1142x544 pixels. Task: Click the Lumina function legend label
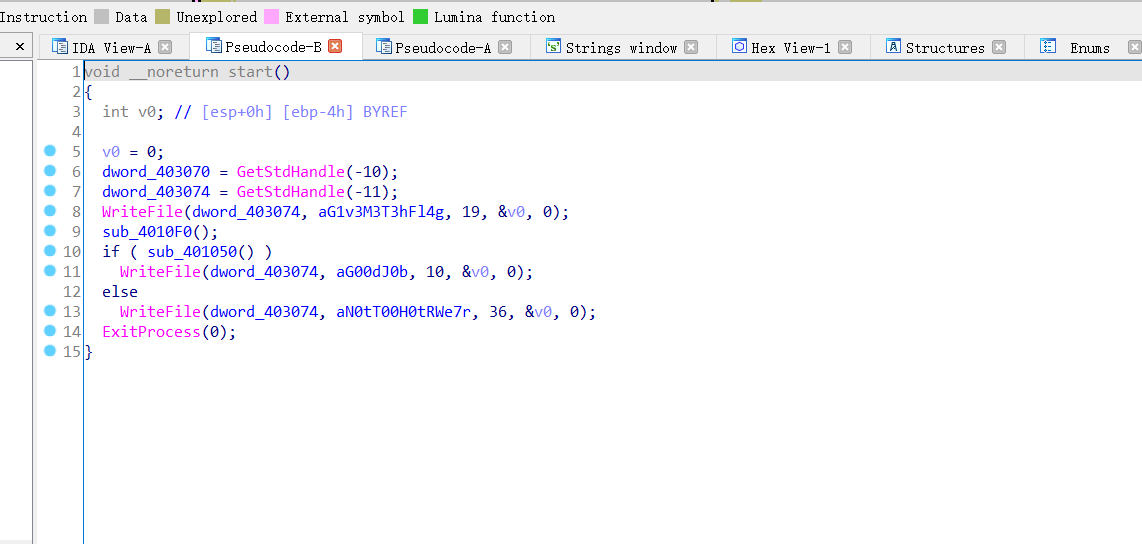coord(495,17)
